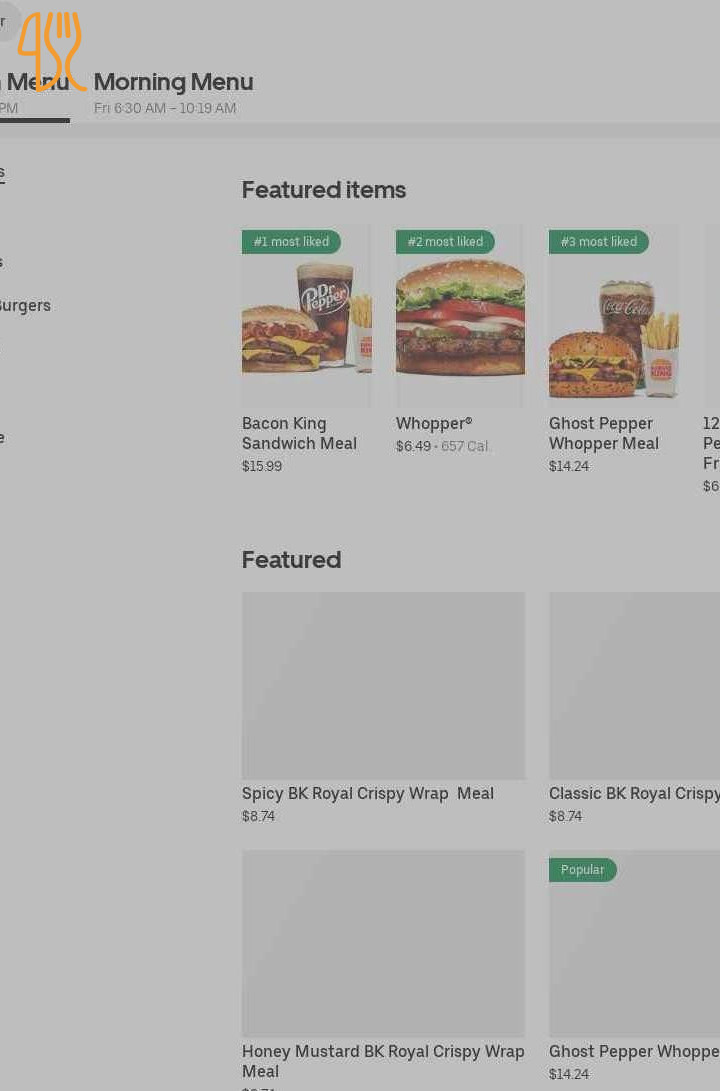Open the Honey Mustard wrap image placeholder
This screenshot has height=1091, width=720.
point(383,943)
